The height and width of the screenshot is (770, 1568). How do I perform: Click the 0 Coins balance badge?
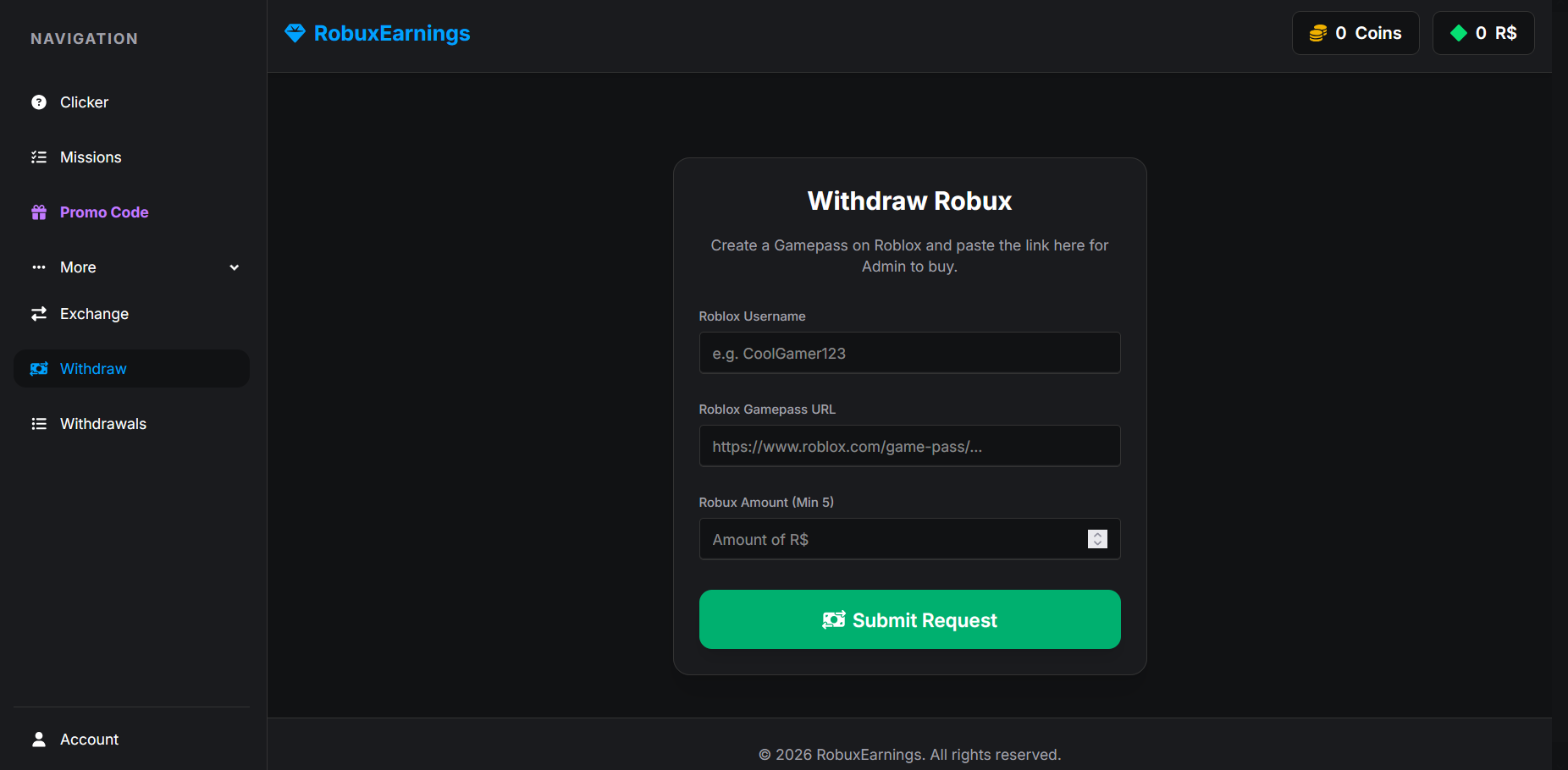click(1355, 33)
